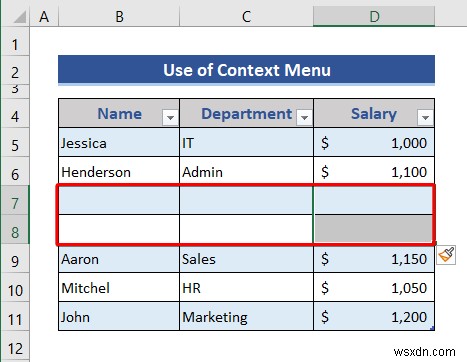467x362 pixels.
Task: Open the Insert Options paintbrush icon
Action: (x=446, y=255)
